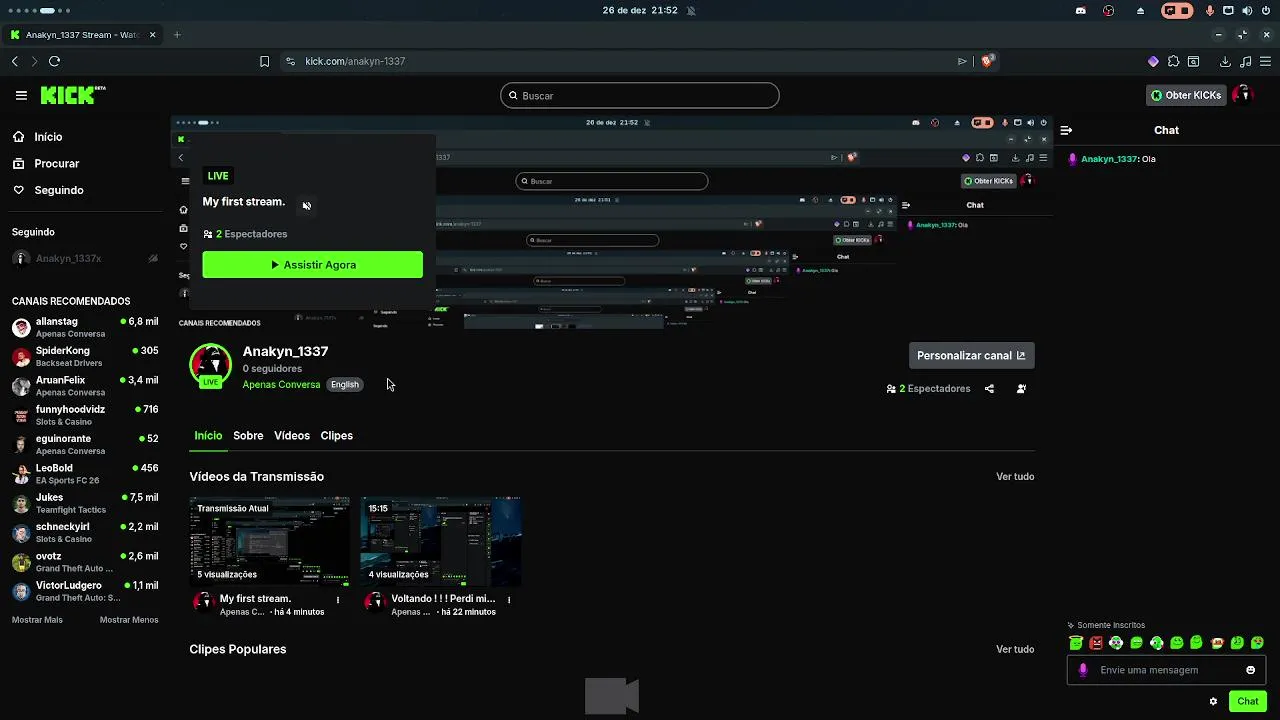
Task: Open allanstag recommended channel
Action: 85,327
